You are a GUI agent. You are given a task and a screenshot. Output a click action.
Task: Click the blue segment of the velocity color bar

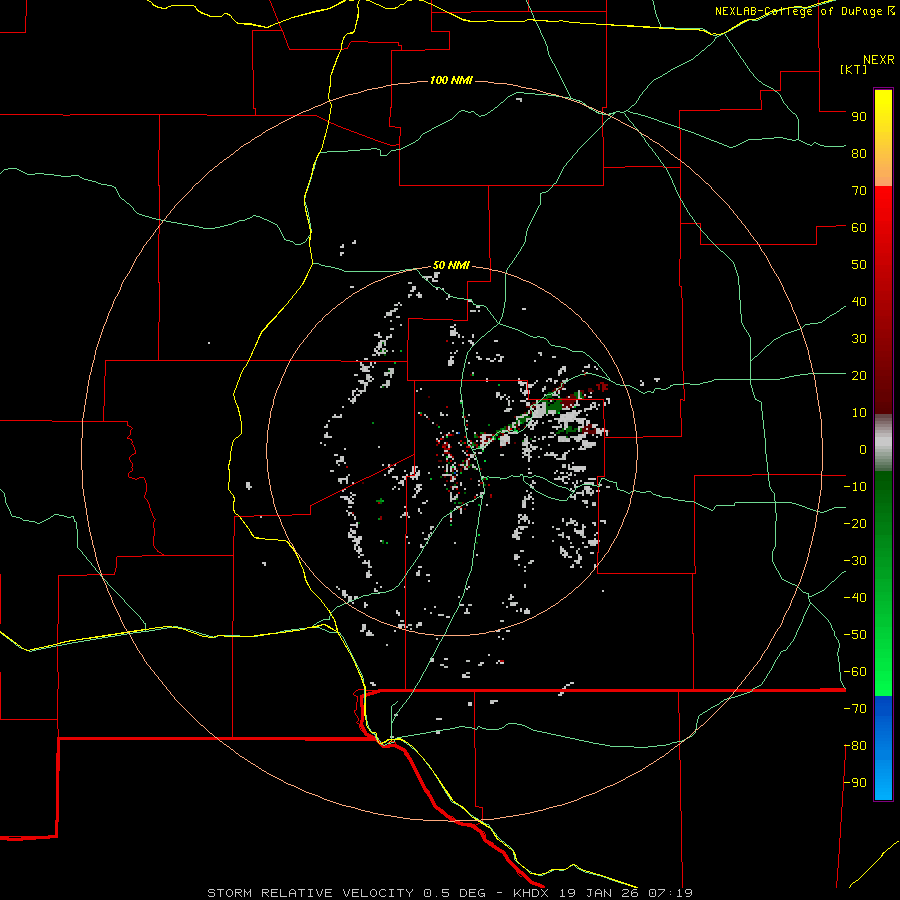tap(883, 748)
